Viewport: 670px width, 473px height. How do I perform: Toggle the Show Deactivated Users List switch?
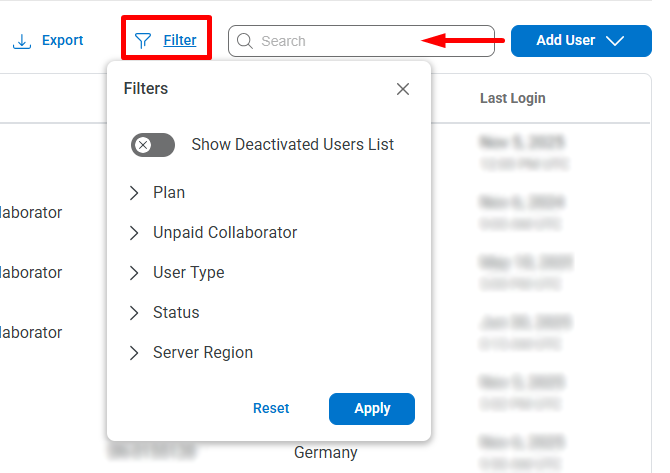click(153, 145)
